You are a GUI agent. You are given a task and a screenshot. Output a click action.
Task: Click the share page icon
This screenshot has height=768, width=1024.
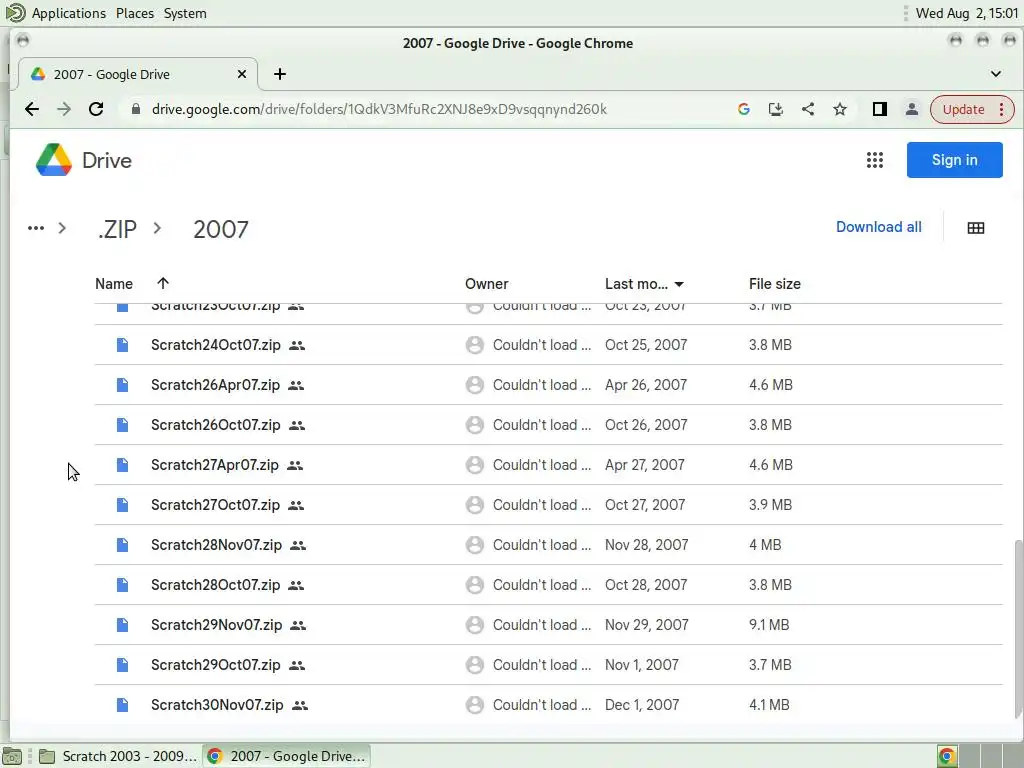pos(808,109)
